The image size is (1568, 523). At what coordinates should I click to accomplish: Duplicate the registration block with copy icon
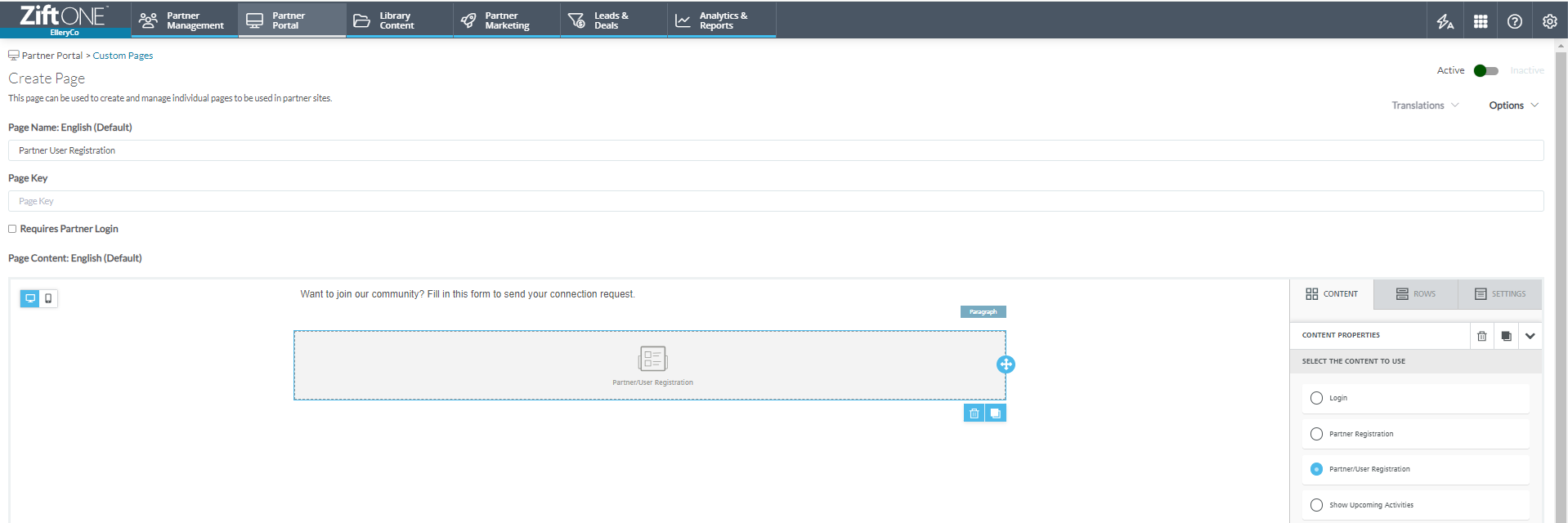(995, 413)
